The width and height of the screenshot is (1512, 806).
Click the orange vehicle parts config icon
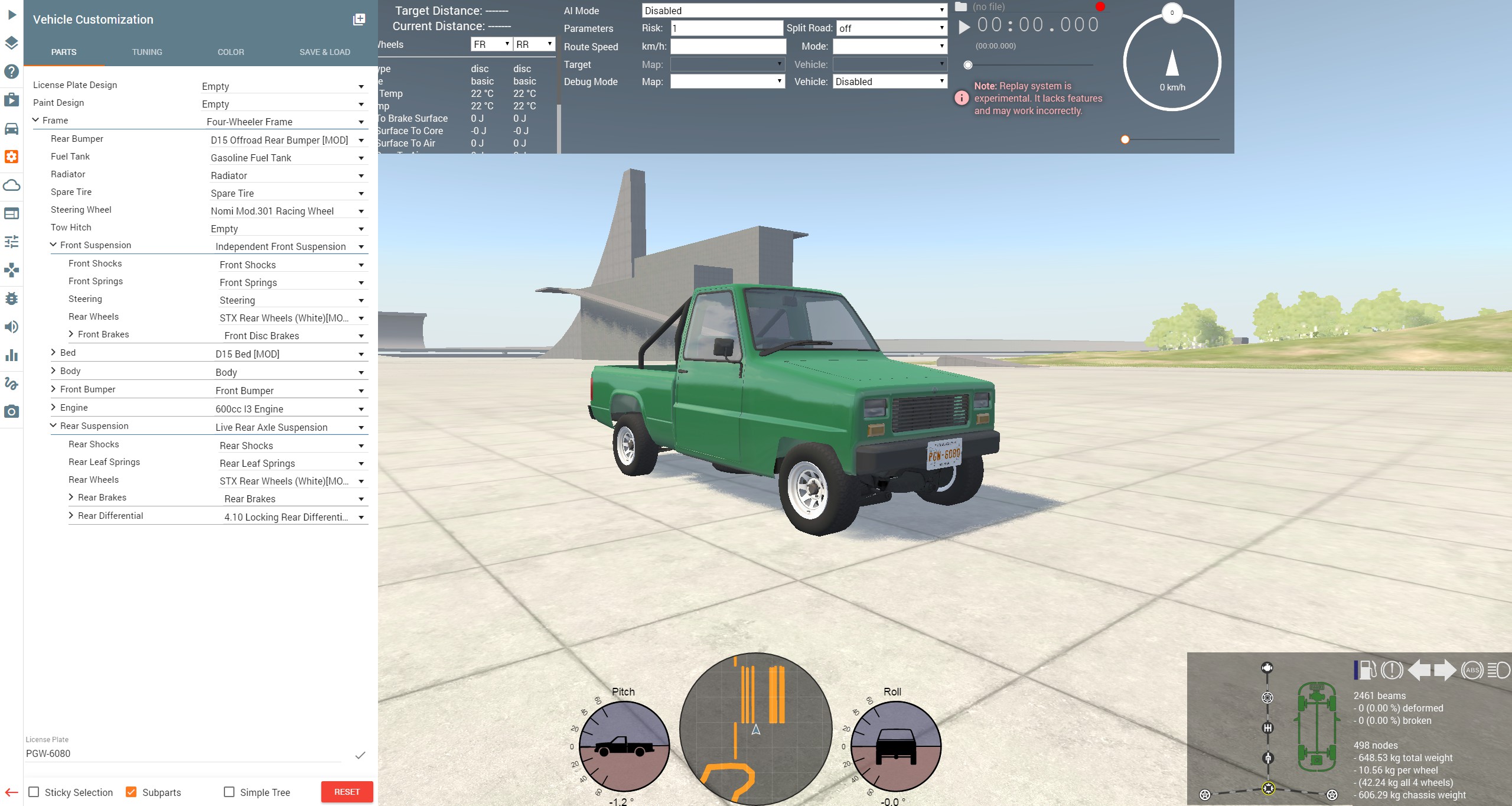[x=11, y=157]
